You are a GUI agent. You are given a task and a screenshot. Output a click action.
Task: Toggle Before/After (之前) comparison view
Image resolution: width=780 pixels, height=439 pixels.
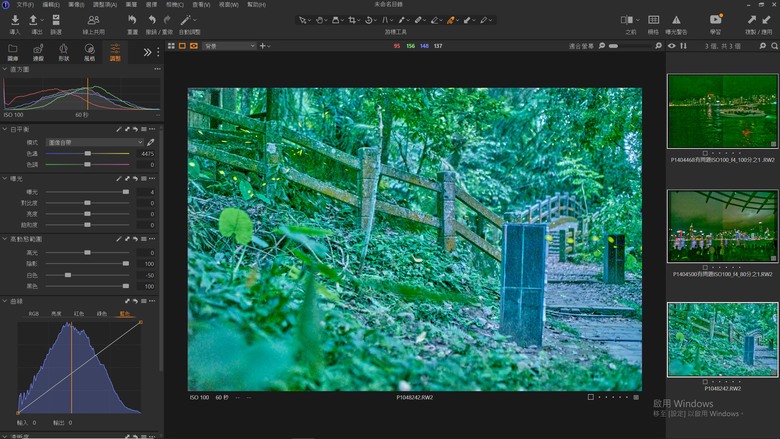(x=627, y=20)
